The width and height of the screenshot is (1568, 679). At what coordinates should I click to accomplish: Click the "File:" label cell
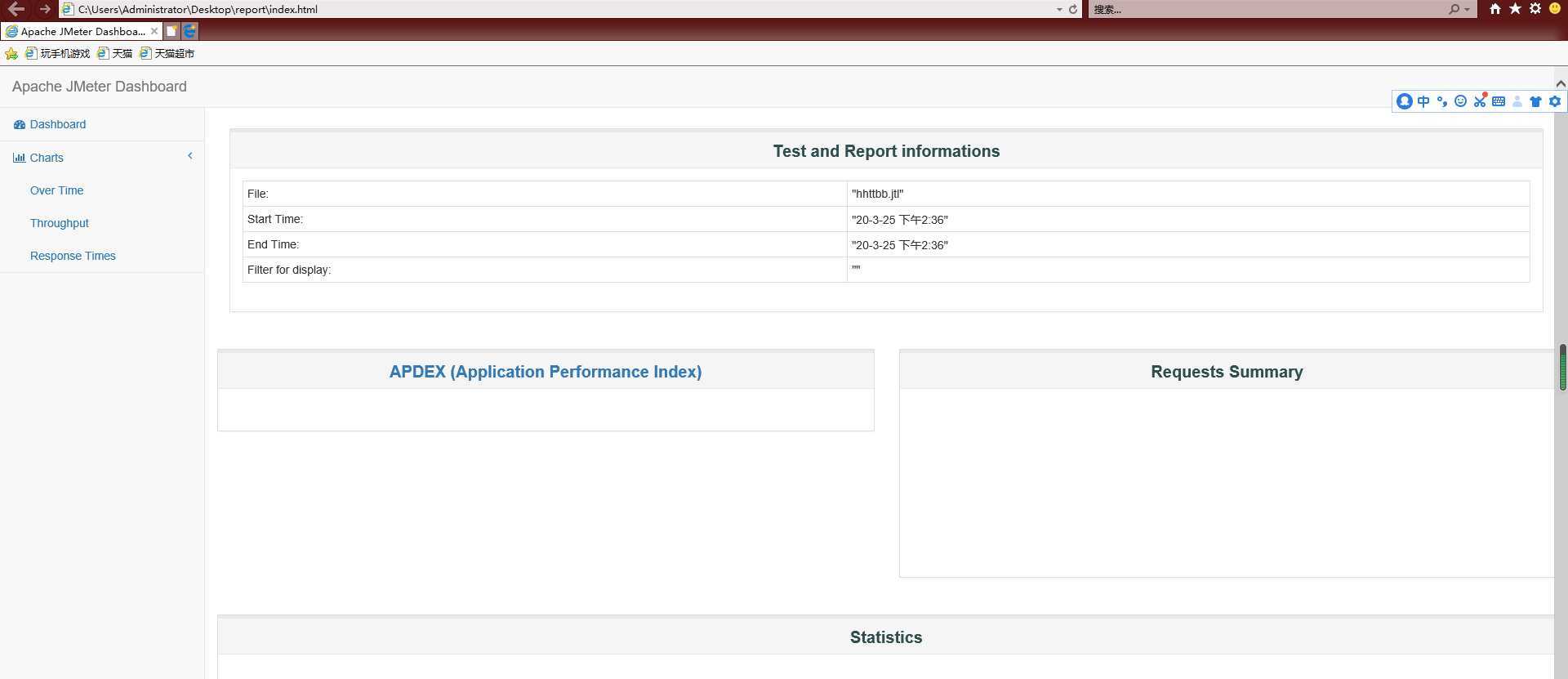pos(545,194)
